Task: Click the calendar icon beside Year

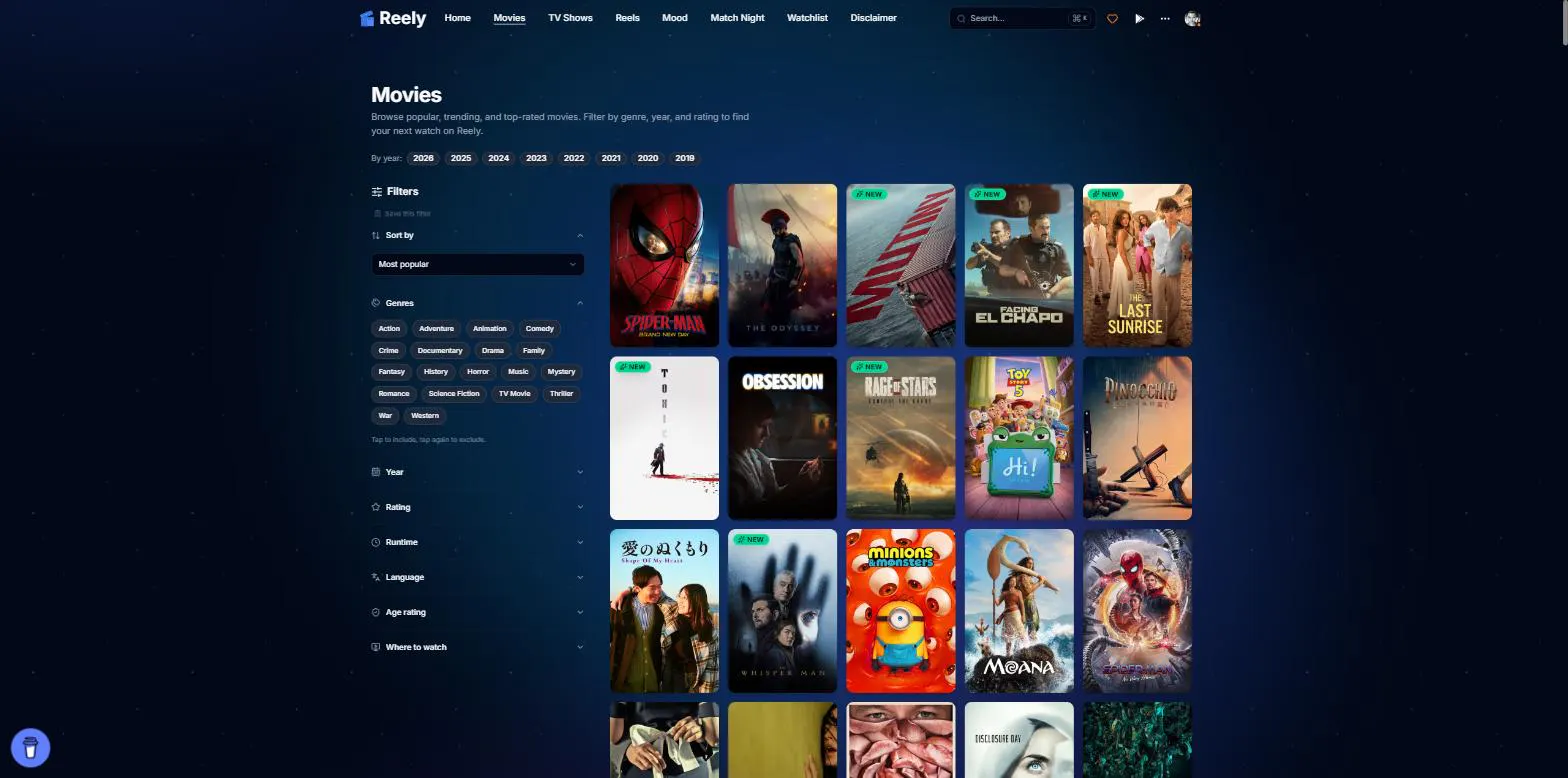Action: 376,472
